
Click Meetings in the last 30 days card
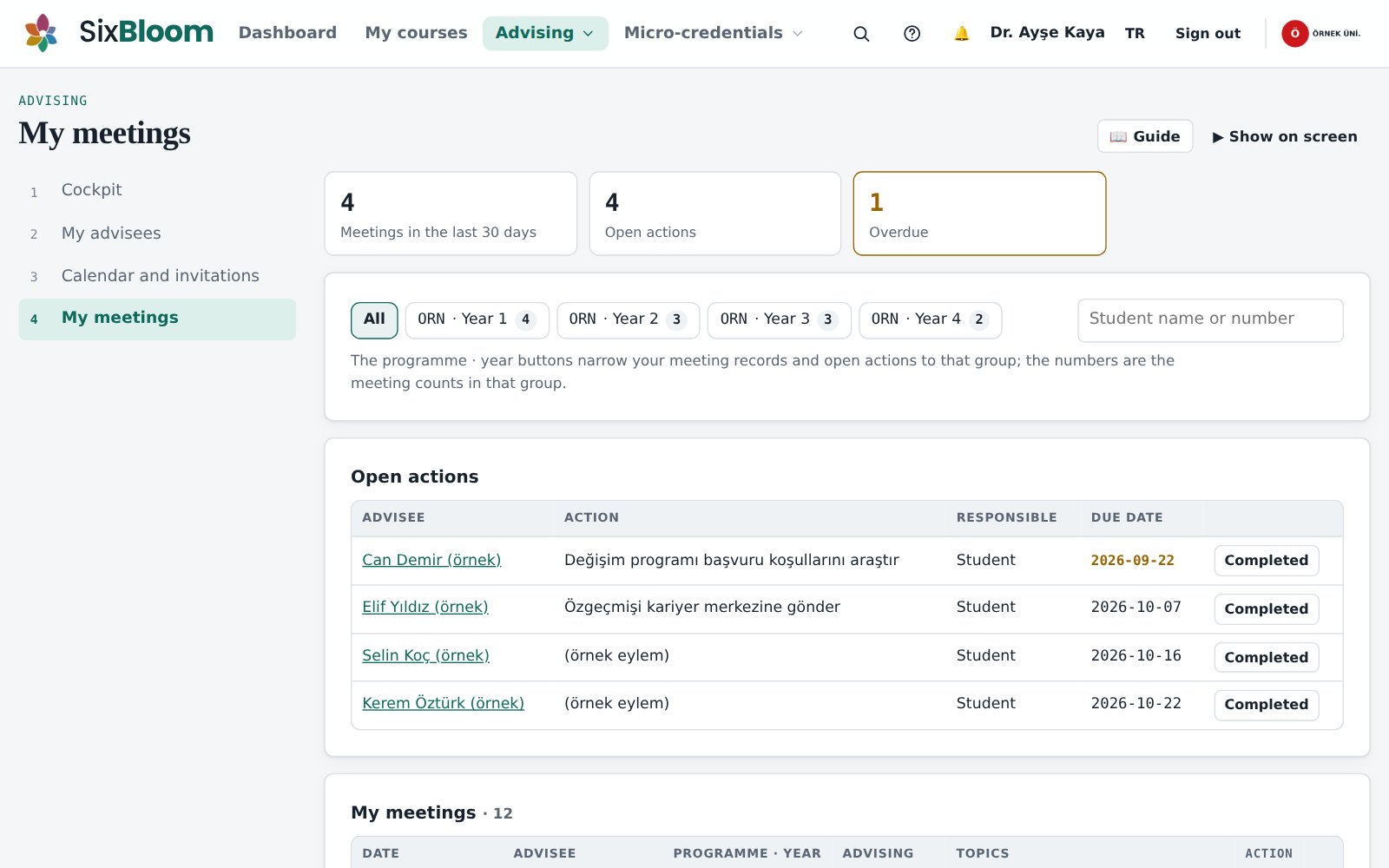(x=451, y=214)
